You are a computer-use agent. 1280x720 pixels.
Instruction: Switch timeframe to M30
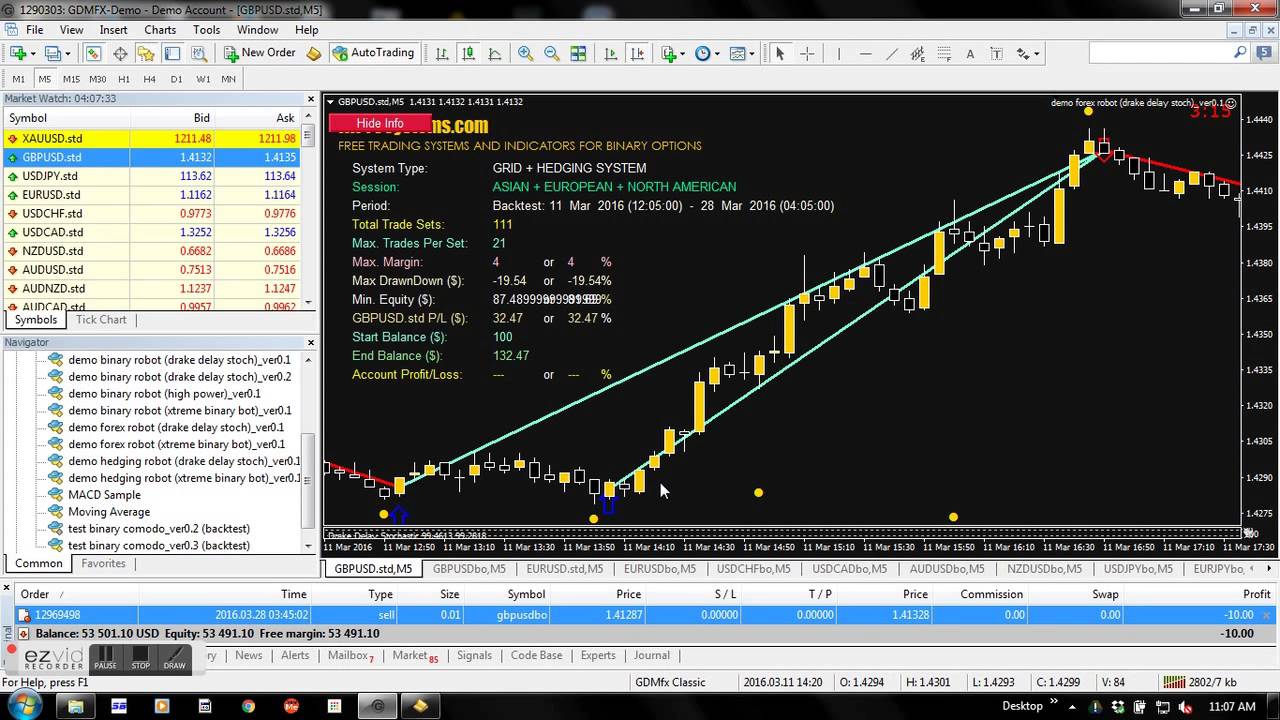97,79
